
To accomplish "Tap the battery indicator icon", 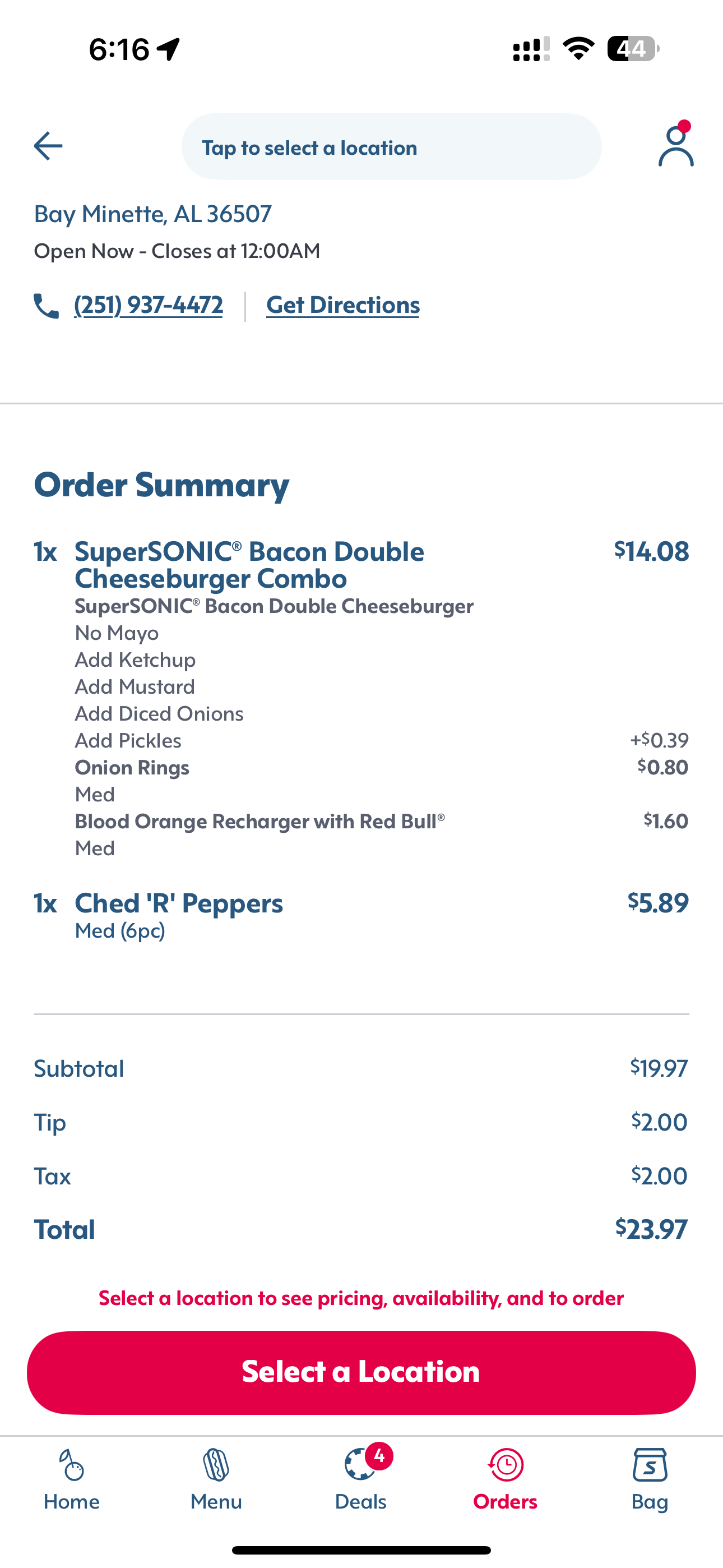I will click(x=633, y=49).
